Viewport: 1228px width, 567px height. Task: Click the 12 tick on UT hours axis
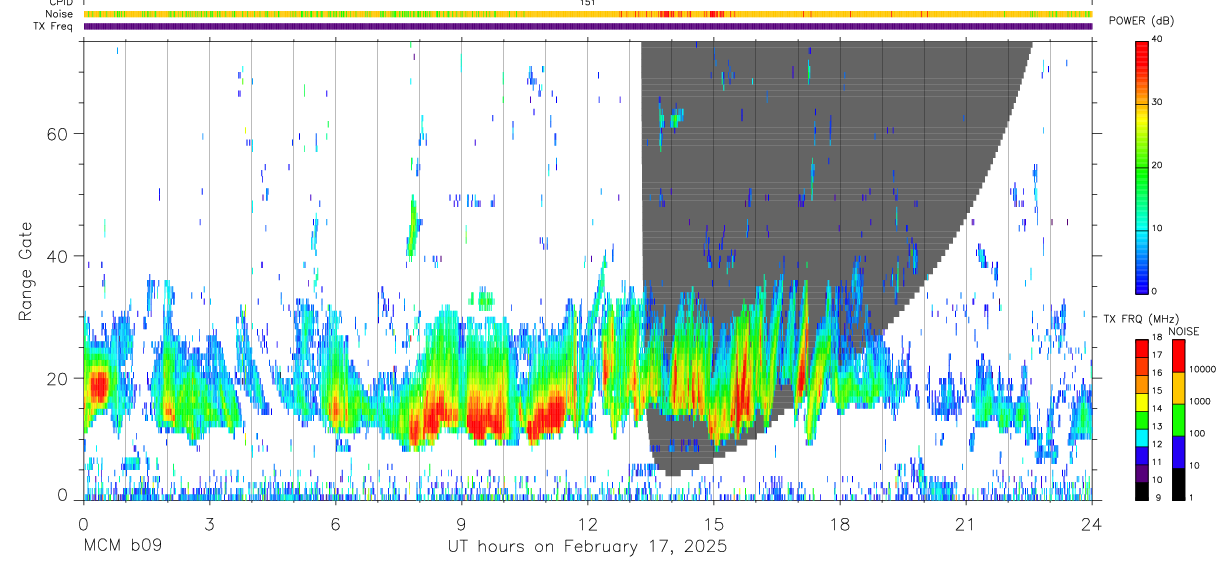[x=587, y=523]
